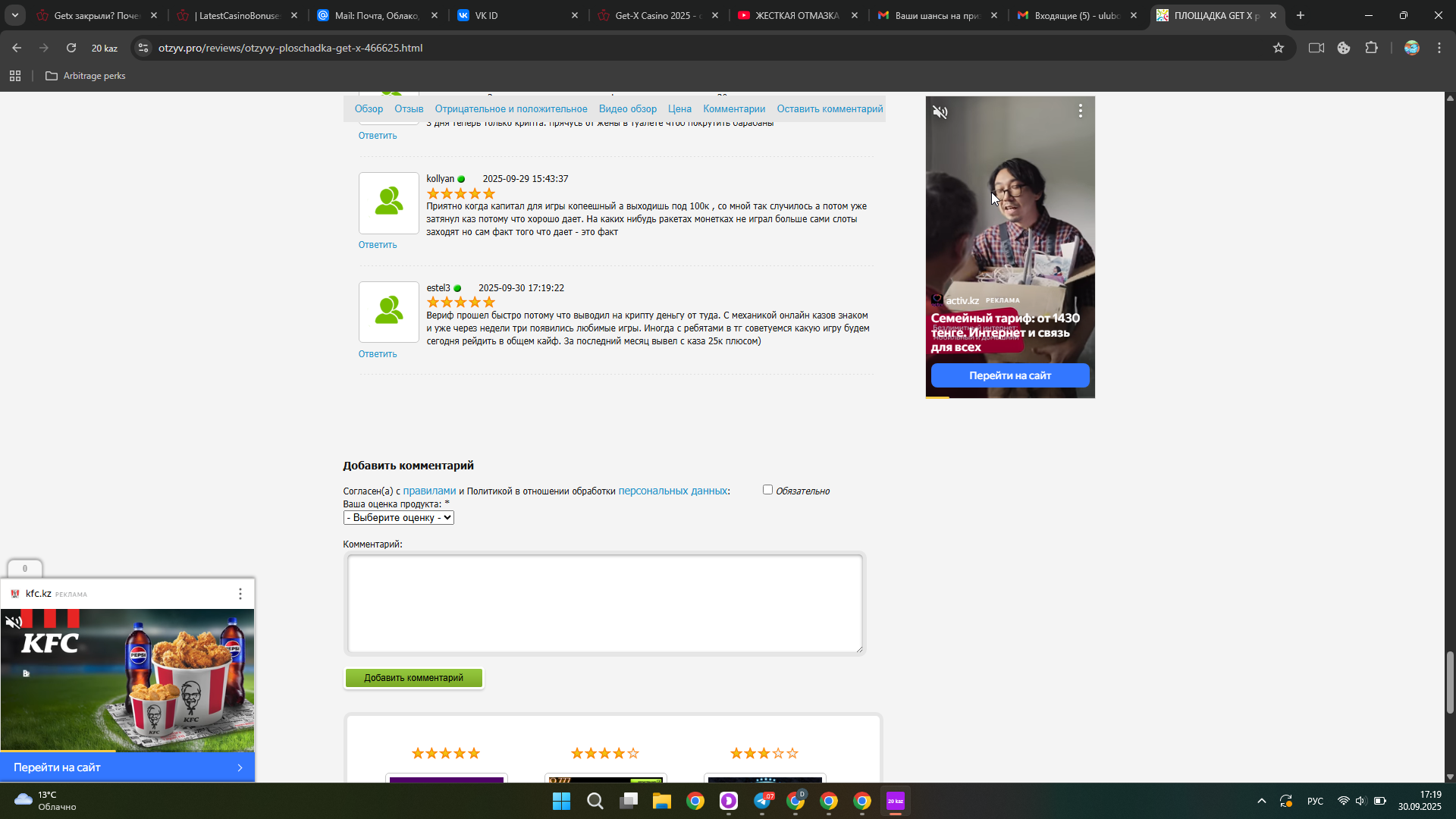The image size is (1456, 819).
Task: Open the site information icon in address bar
Action: 143,48
